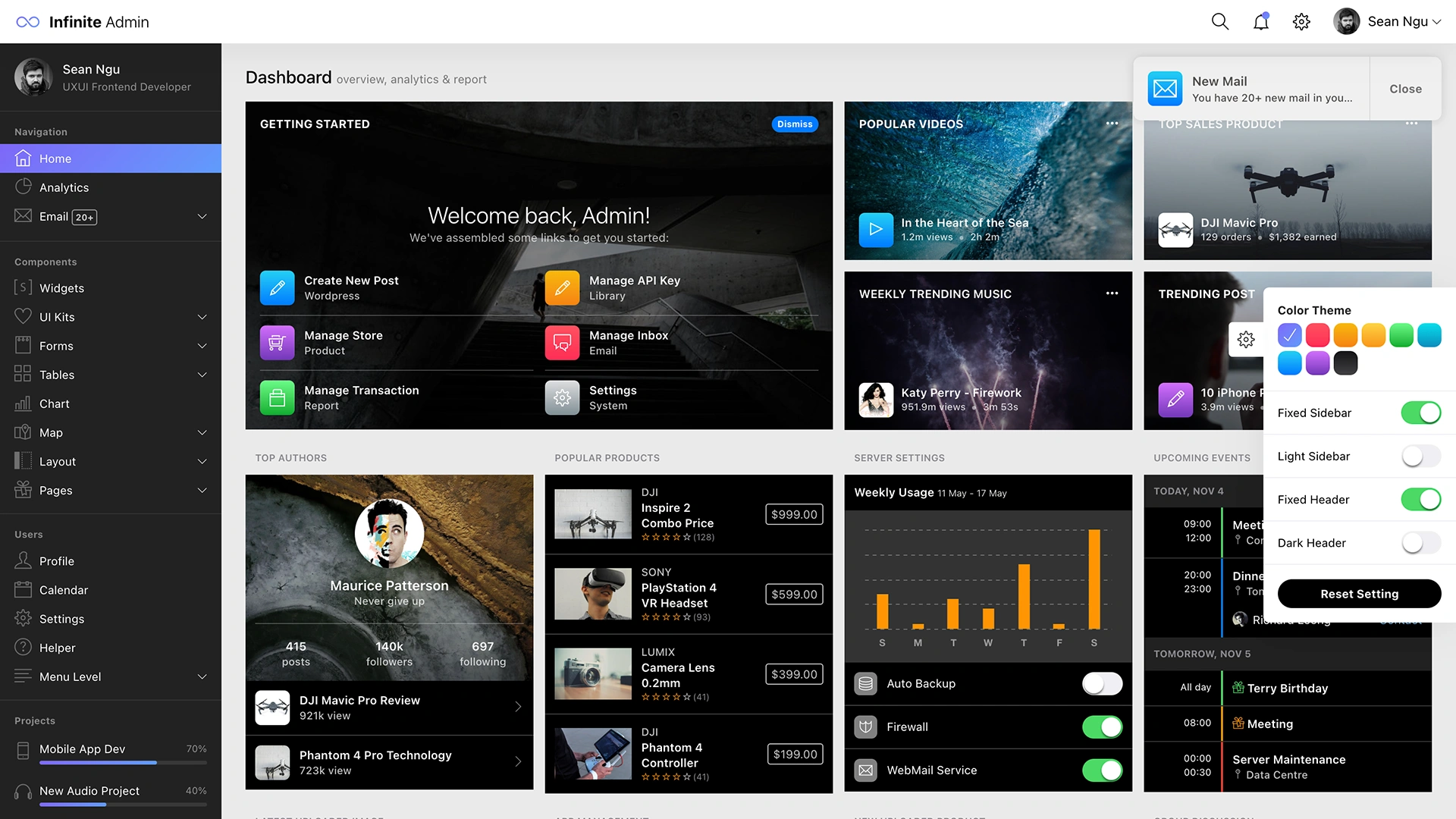Click the Manage Inbox red chat icon

tap(562, 343)
